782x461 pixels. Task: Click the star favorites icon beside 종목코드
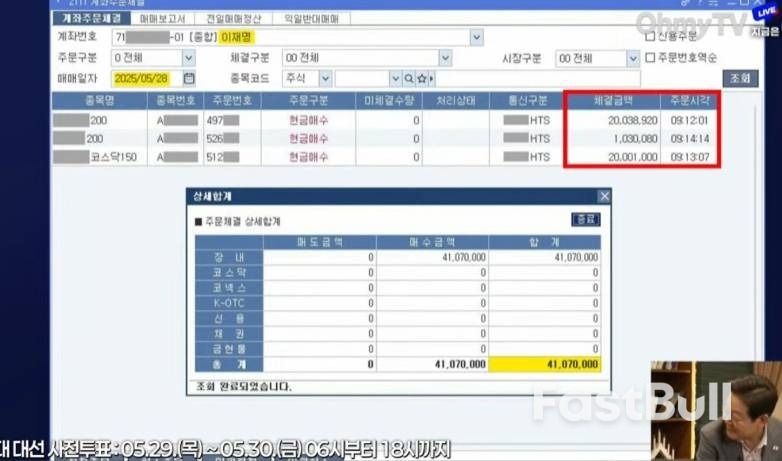(x=422, y=79)
